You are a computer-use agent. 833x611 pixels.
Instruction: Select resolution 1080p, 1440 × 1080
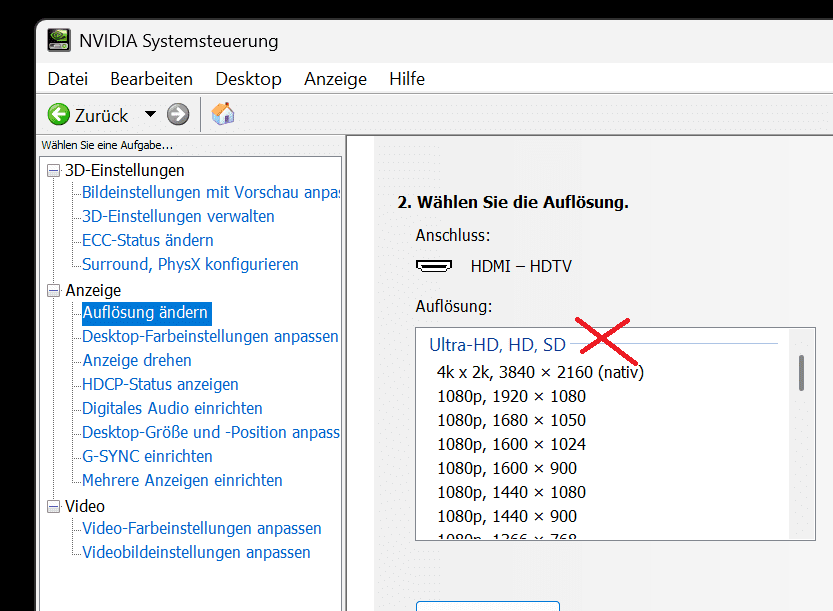tap(511, 492)
